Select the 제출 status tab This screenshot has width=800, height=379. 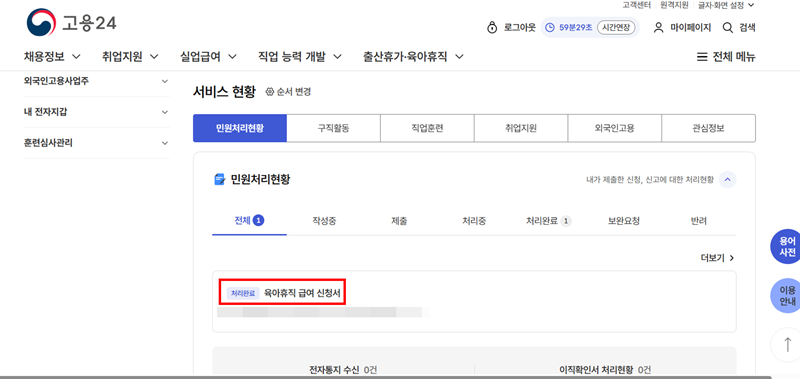click(x=399, y=221)
